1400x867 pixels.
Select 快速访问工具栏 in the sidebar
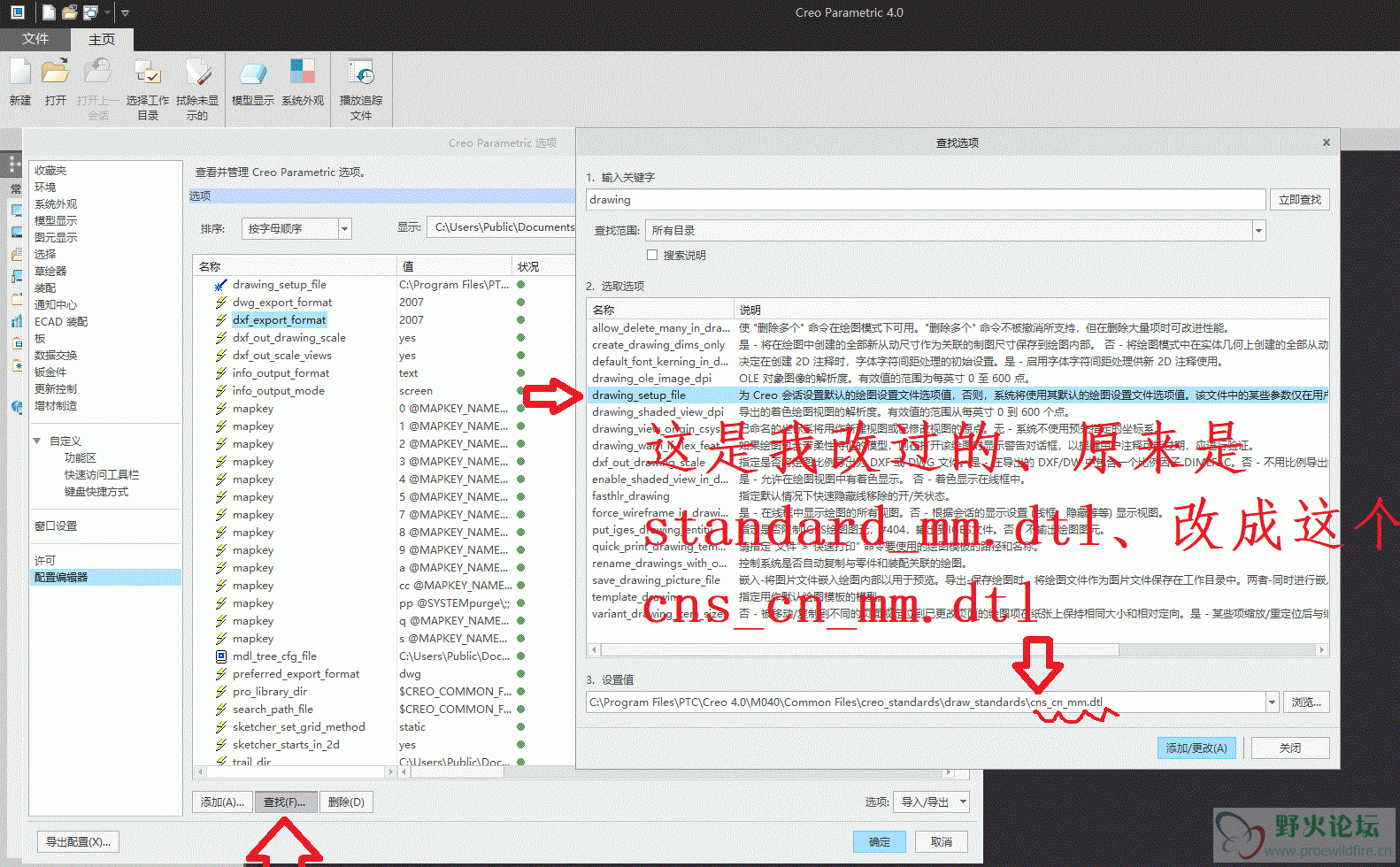click(102, 475)
